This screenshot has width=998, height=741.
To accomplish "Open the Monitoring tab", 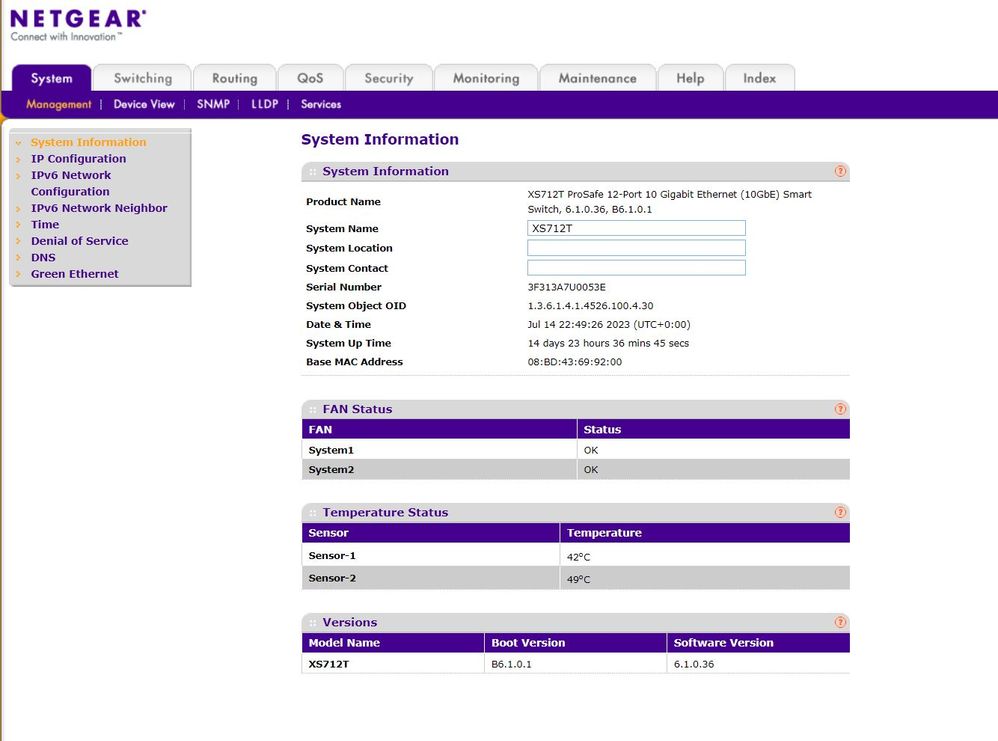I will point(486,78).
